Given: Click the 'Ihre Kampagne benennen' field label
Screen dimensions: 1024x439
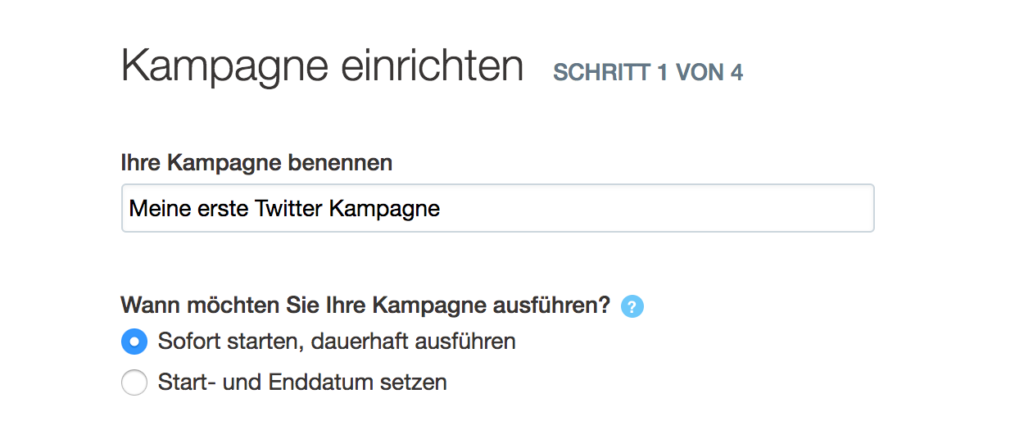Looking at the screenshot, I should [x=257, y=163].
